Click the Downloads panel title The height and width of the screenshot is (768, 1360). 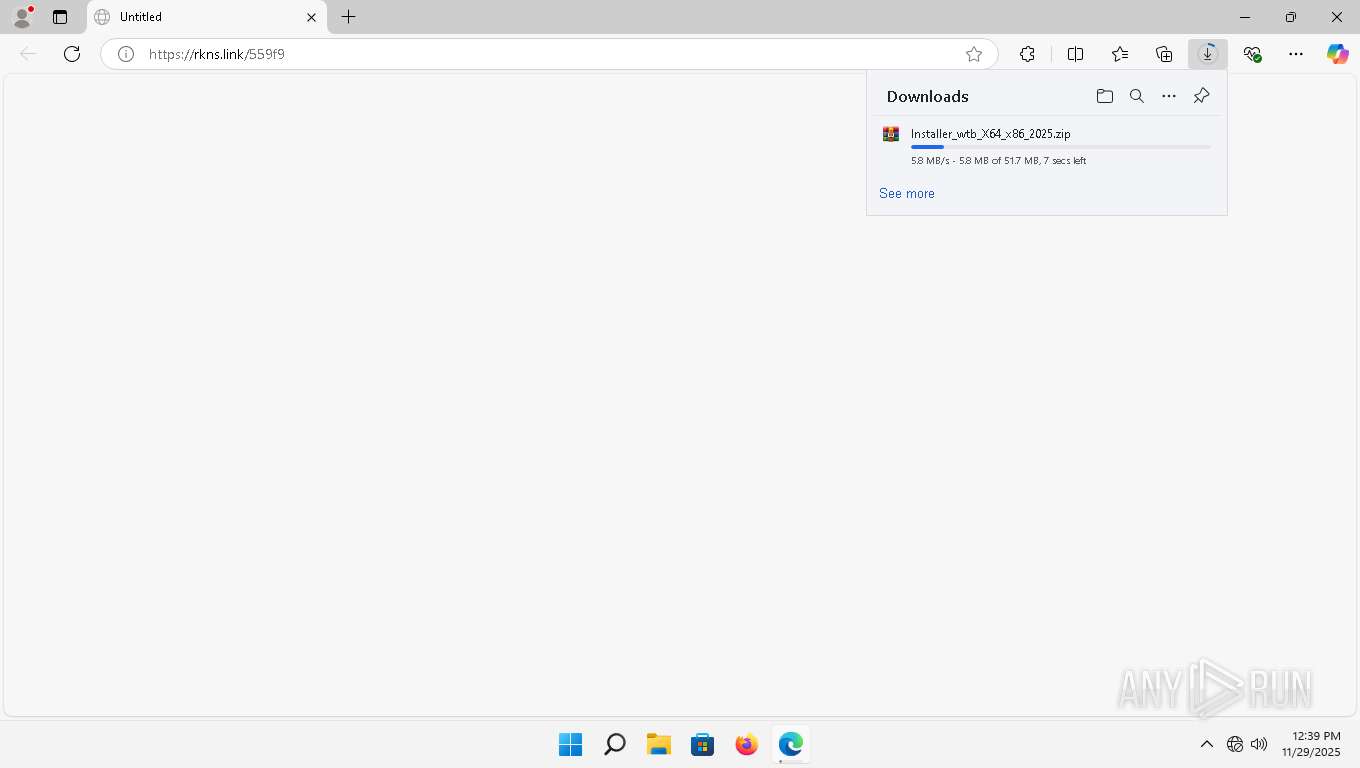928,96
